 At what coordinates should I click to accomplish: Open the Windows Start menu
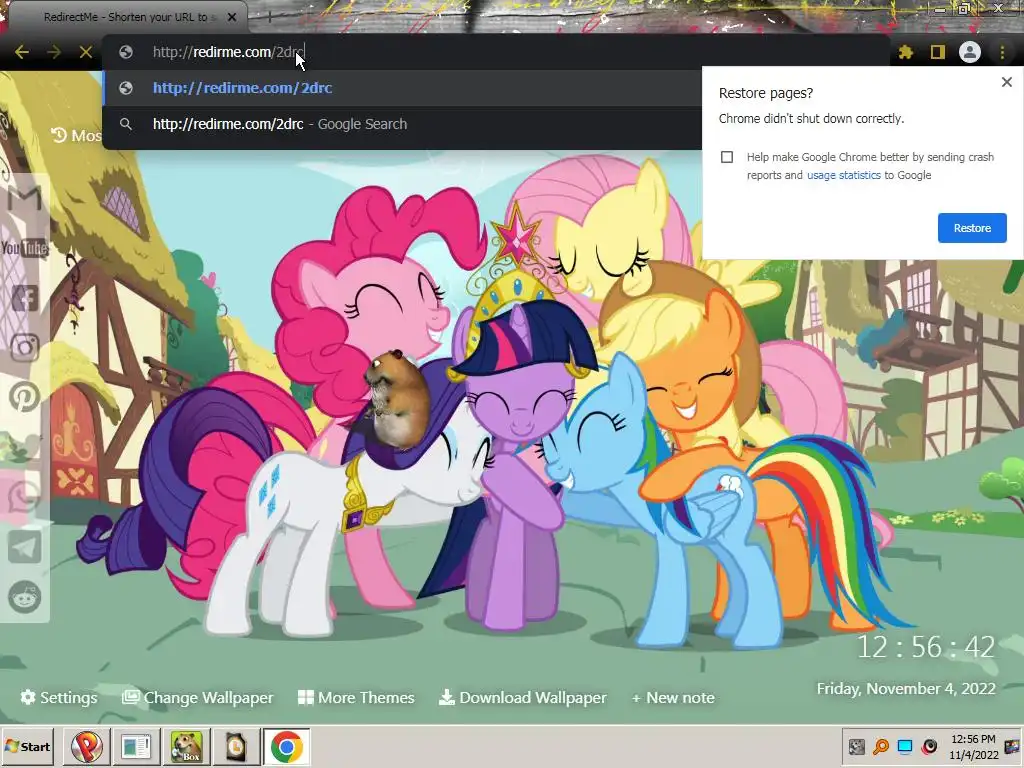27,746
